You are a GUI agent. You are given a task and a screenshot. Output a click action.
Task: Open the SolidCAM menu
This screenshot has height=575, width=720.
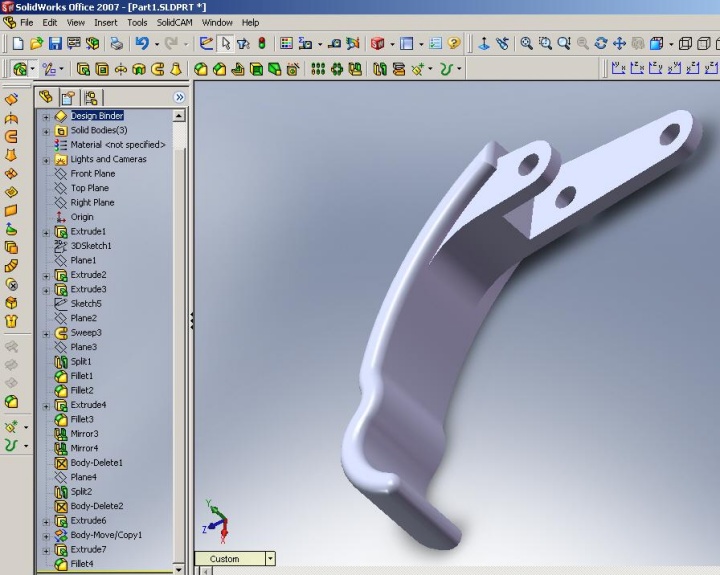pyautogui.click(x=175, y=22)
